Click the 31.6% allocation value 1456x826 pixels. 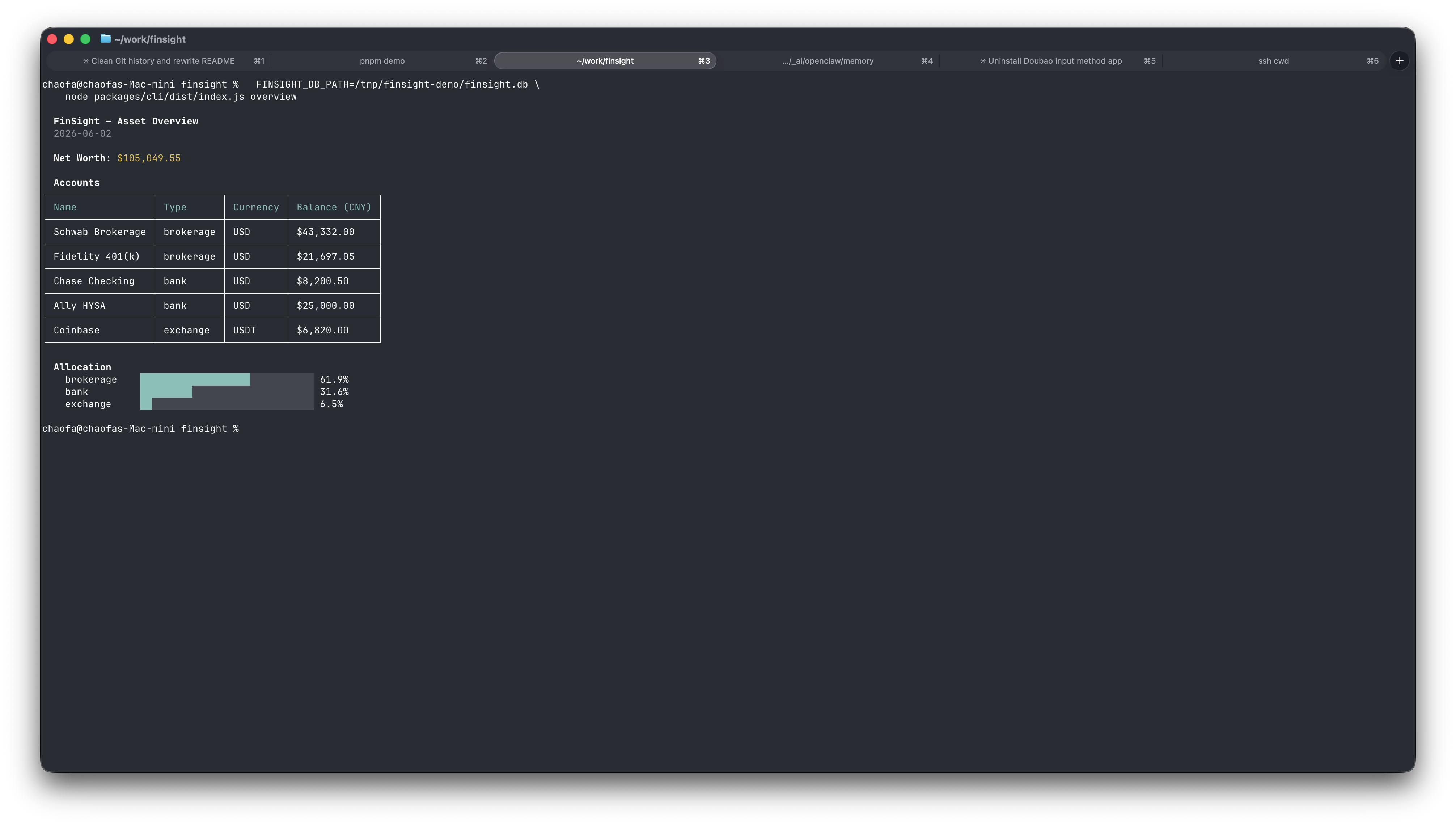coord(334,392)
